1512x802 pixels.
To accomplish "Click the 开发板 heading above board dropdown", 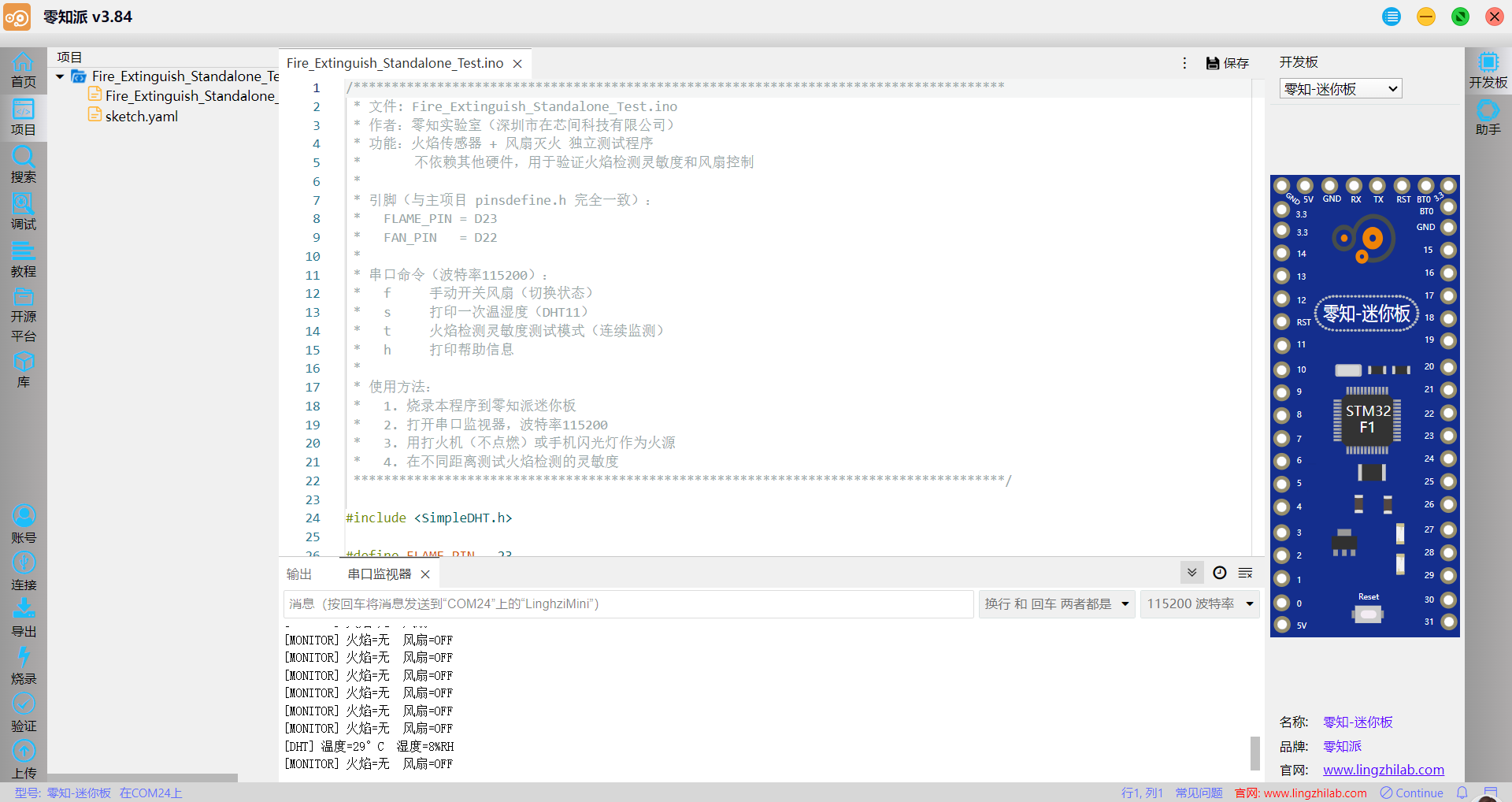I will [1299, 61].
